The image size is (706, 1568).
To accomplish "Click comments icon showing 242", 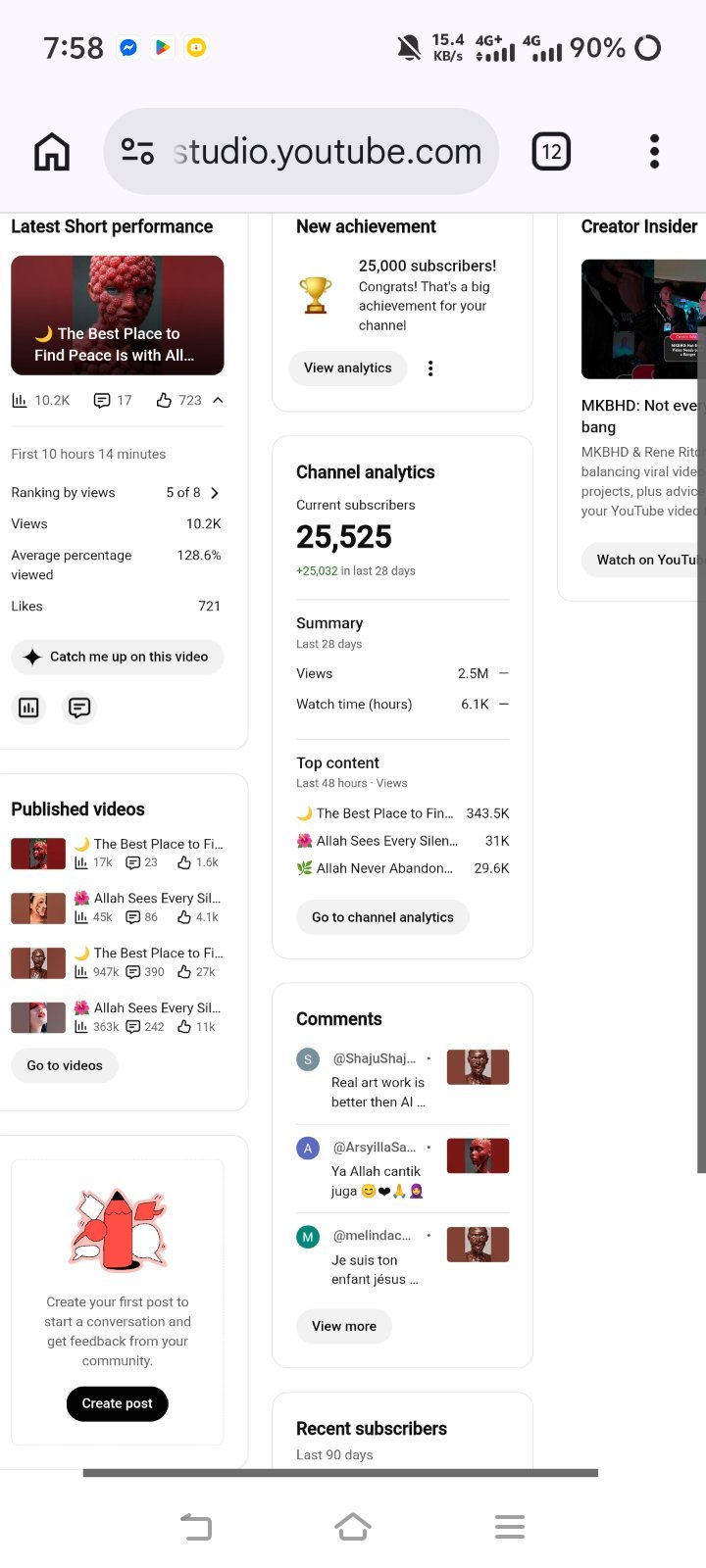I will [x=133, y=1027].
